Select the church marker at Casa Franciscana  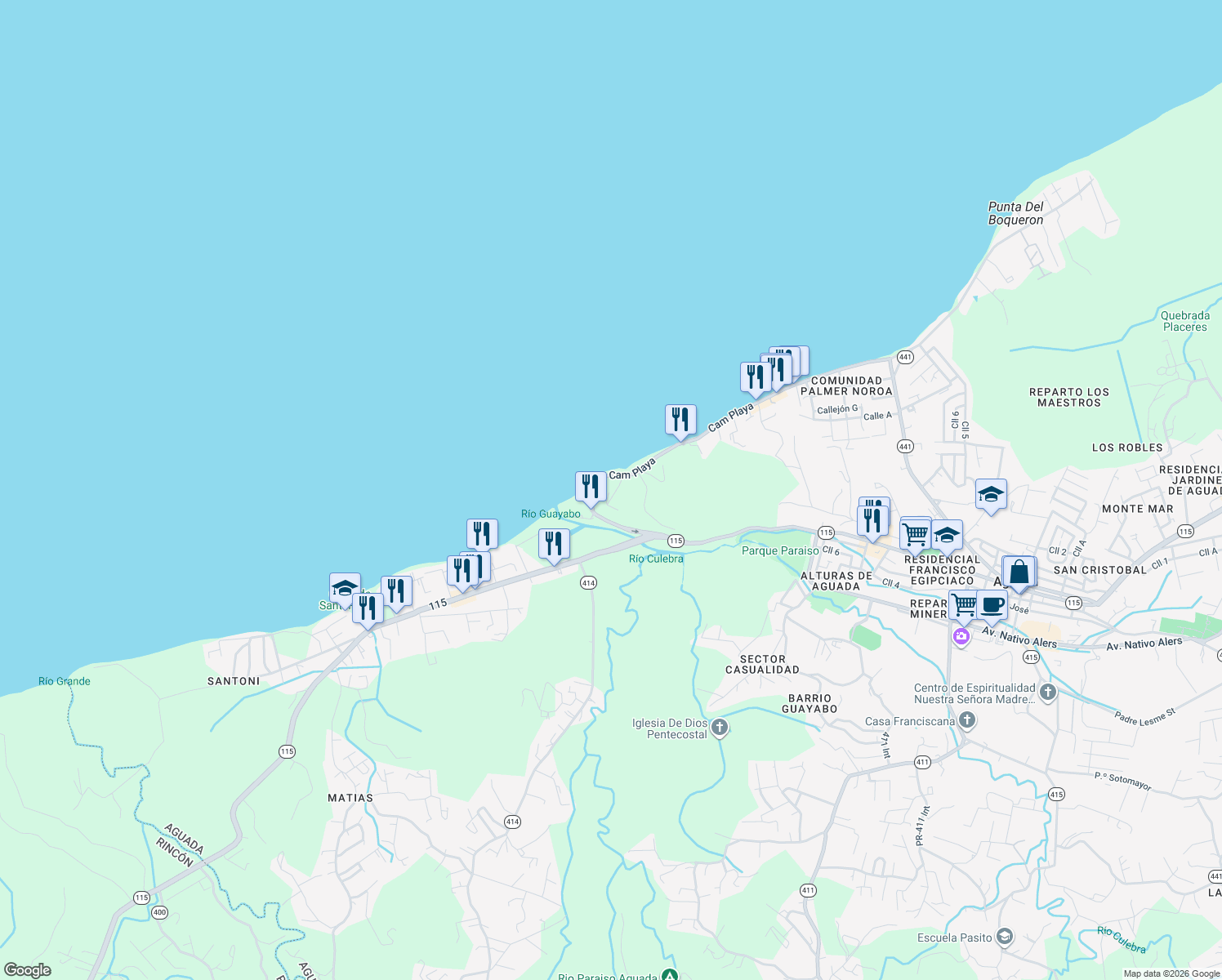coord(968,719)
